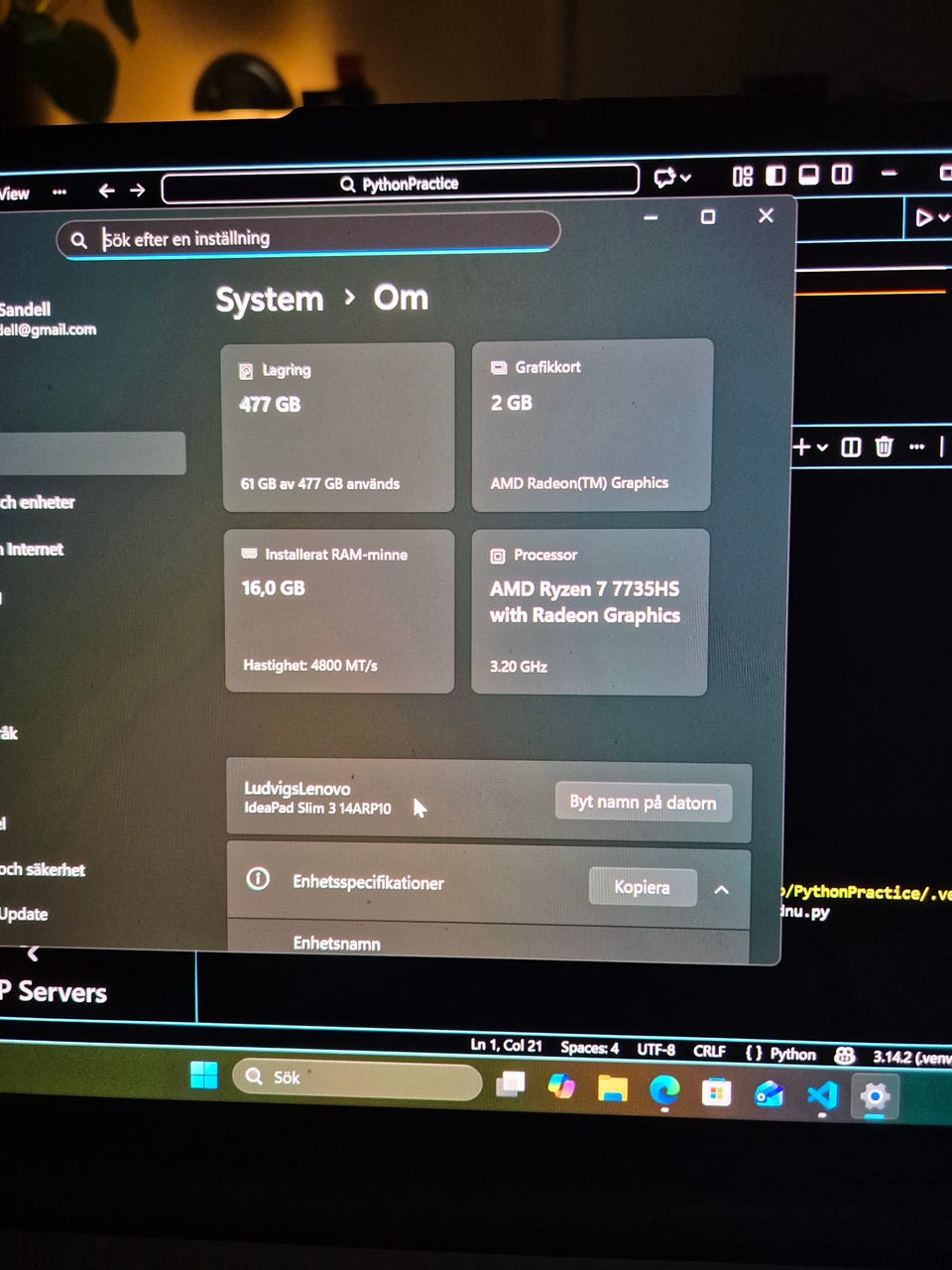Viewport: 952px width, 1270px height.
Task: Toggle VS Code bottom panel visibility
Action: 808,176
